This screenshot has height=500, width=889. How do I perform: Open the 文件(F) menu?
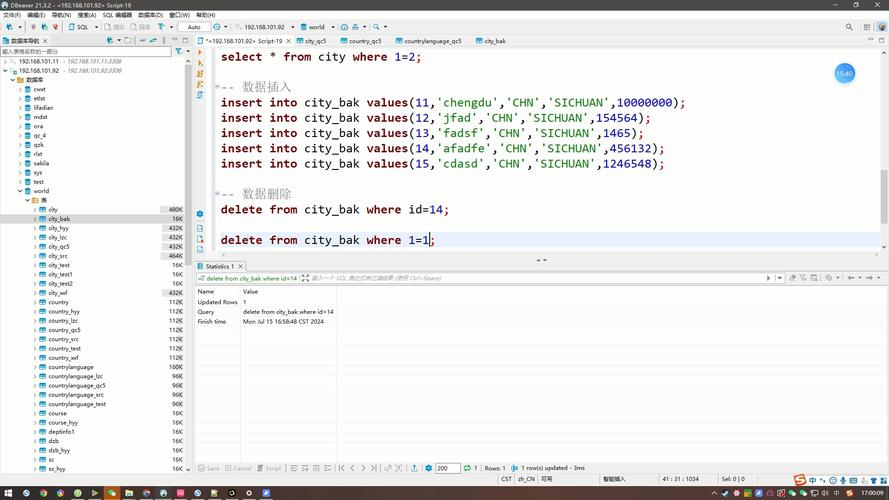pyautogui.click(x=12, y=15)
